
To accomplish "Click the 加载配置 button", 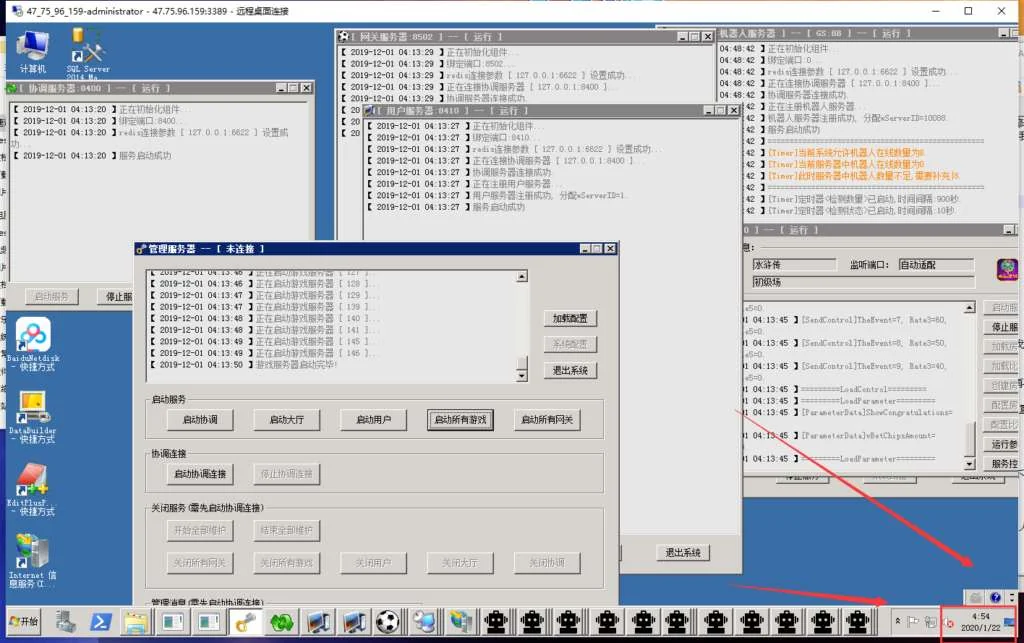I will click(x=570, y=319).
